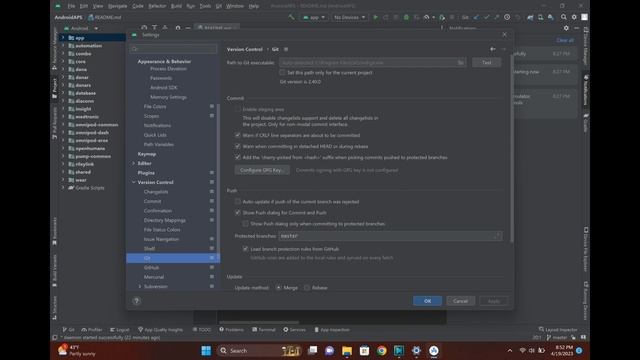The image size is (640, 360).
Task: Open the Tools menu
Action: [x=205, y=6]
